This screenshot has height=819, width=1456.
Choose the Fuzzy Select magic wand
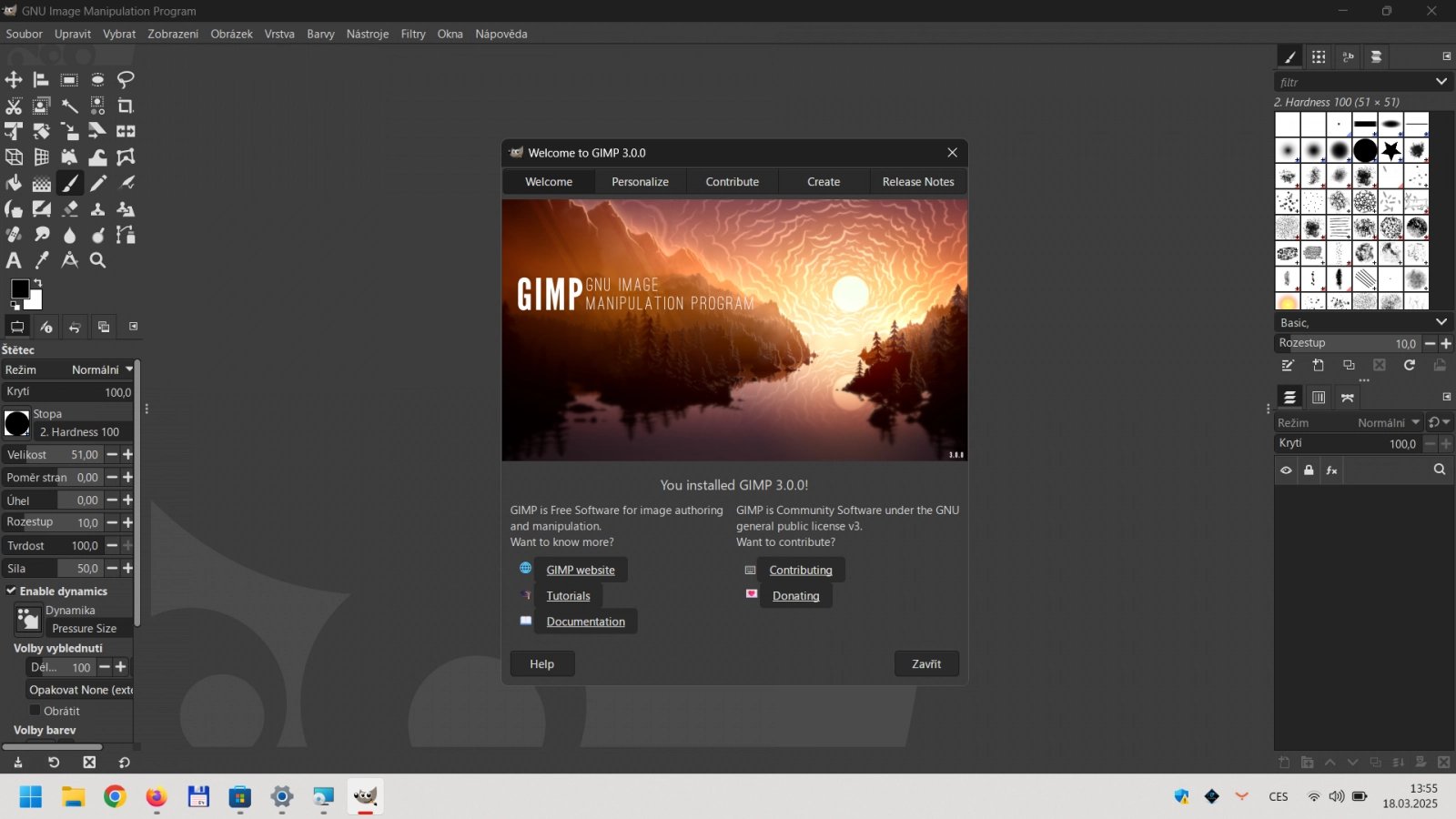coord(69,106)
